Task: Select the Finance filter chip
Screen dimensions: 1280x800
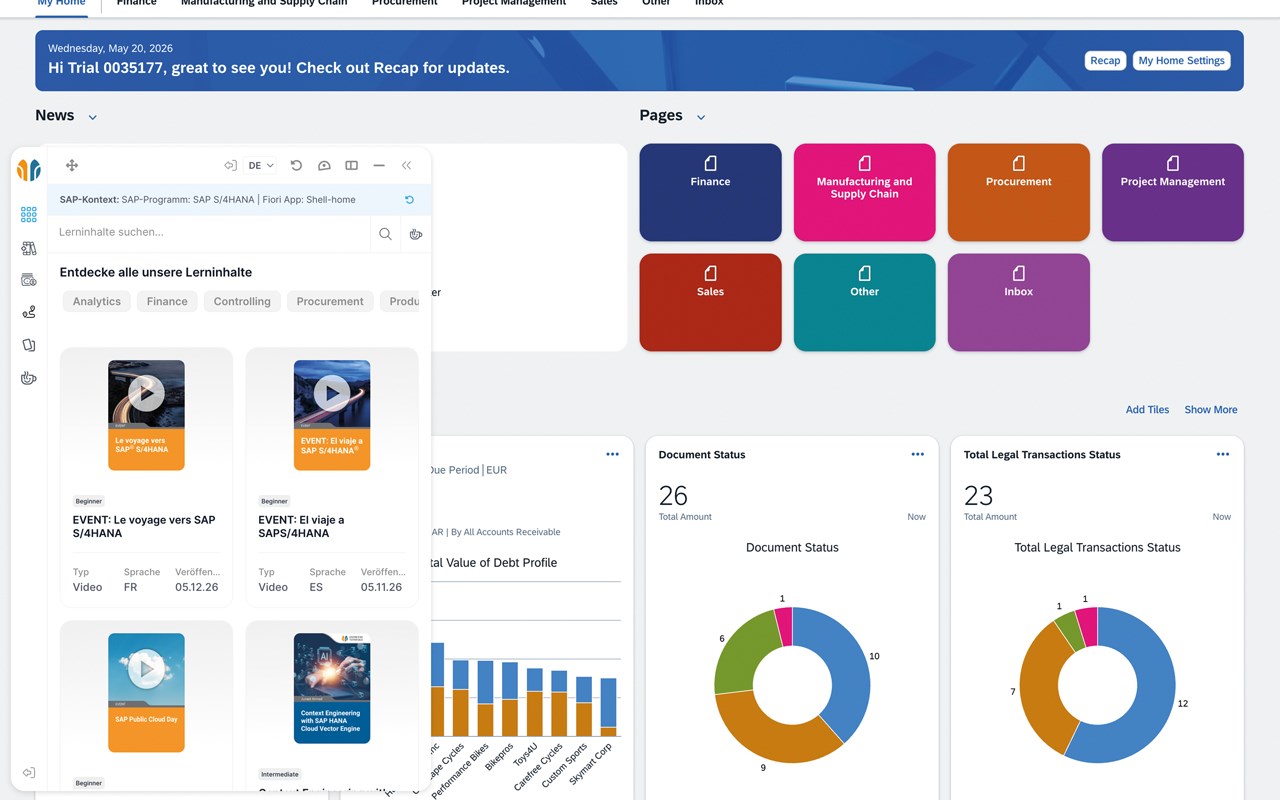Action: (x=167, y=301)
